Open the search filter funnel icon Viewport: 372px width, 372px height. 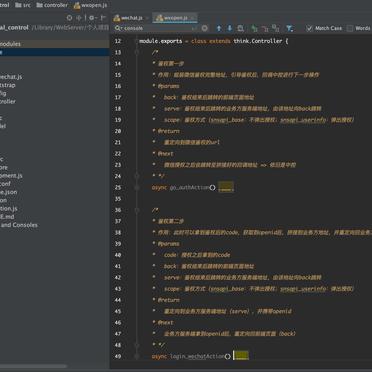(290, 29)
